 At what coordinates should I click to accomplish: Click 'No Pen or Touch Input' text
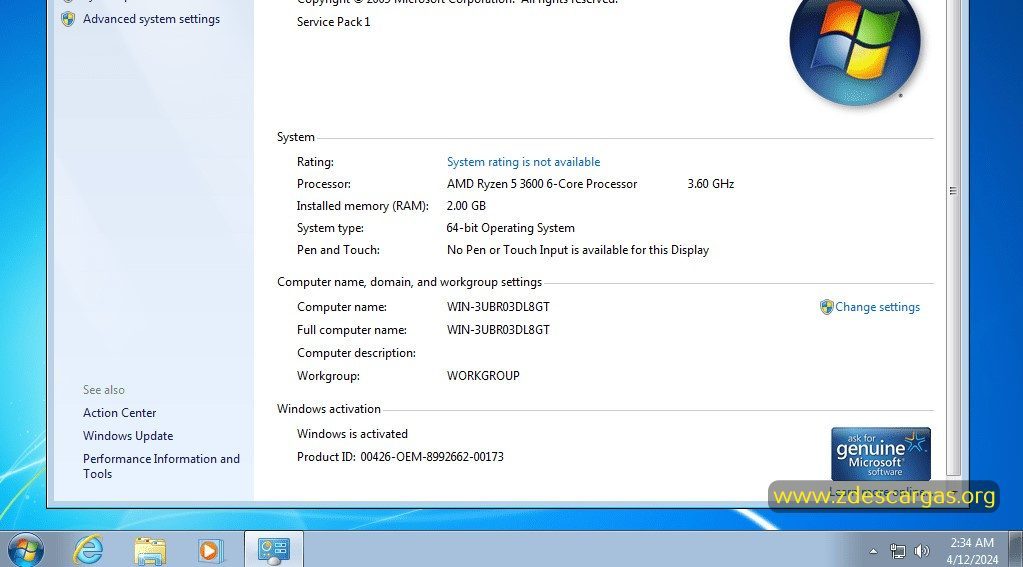(x=577, y=250)
